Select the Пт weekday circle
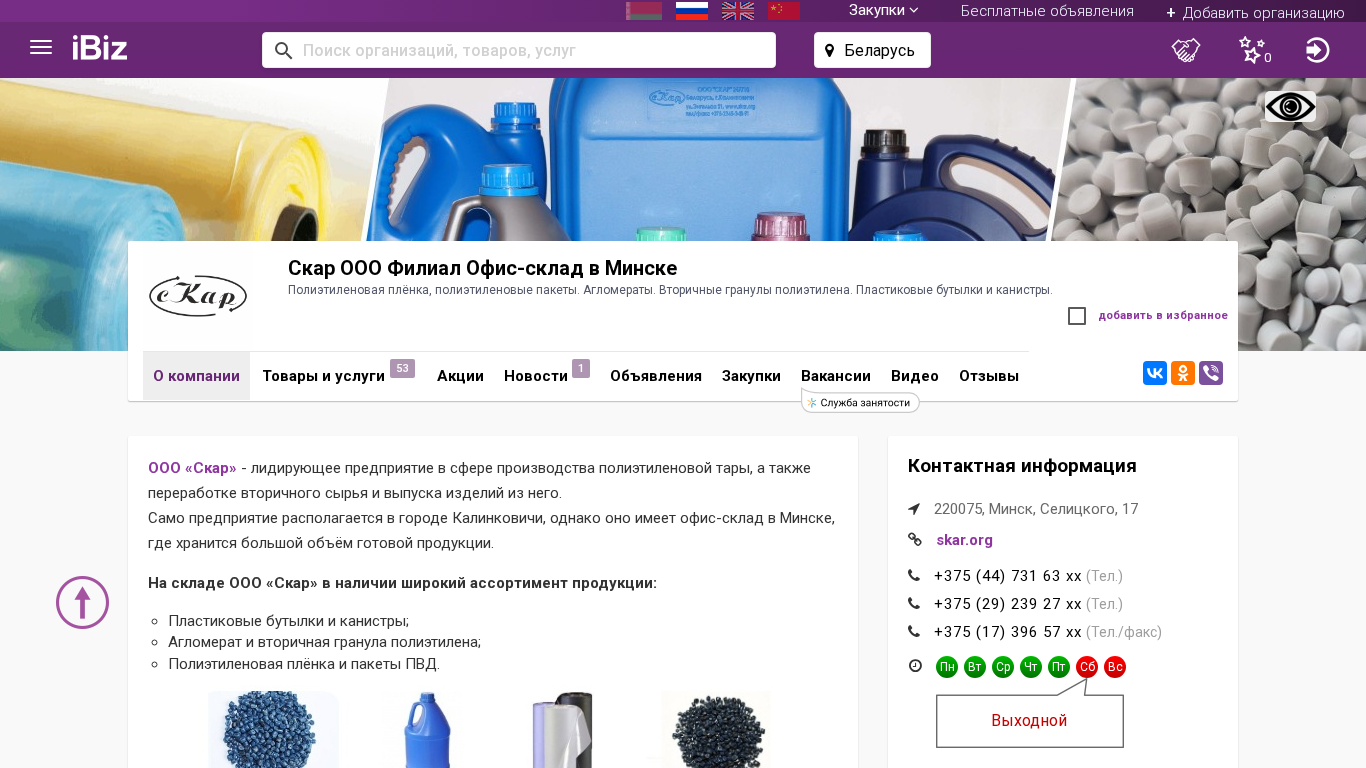The image size is (1366, 768). click(1059, 667)
